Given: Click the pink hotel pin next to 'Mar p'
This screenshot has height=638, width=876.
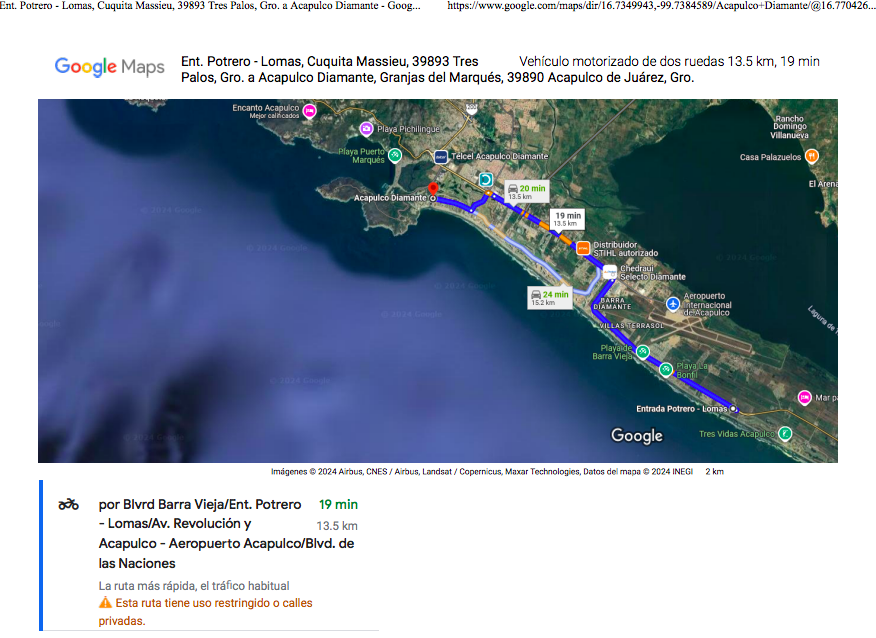Looking at the screenshot, I should pos(804,397).
